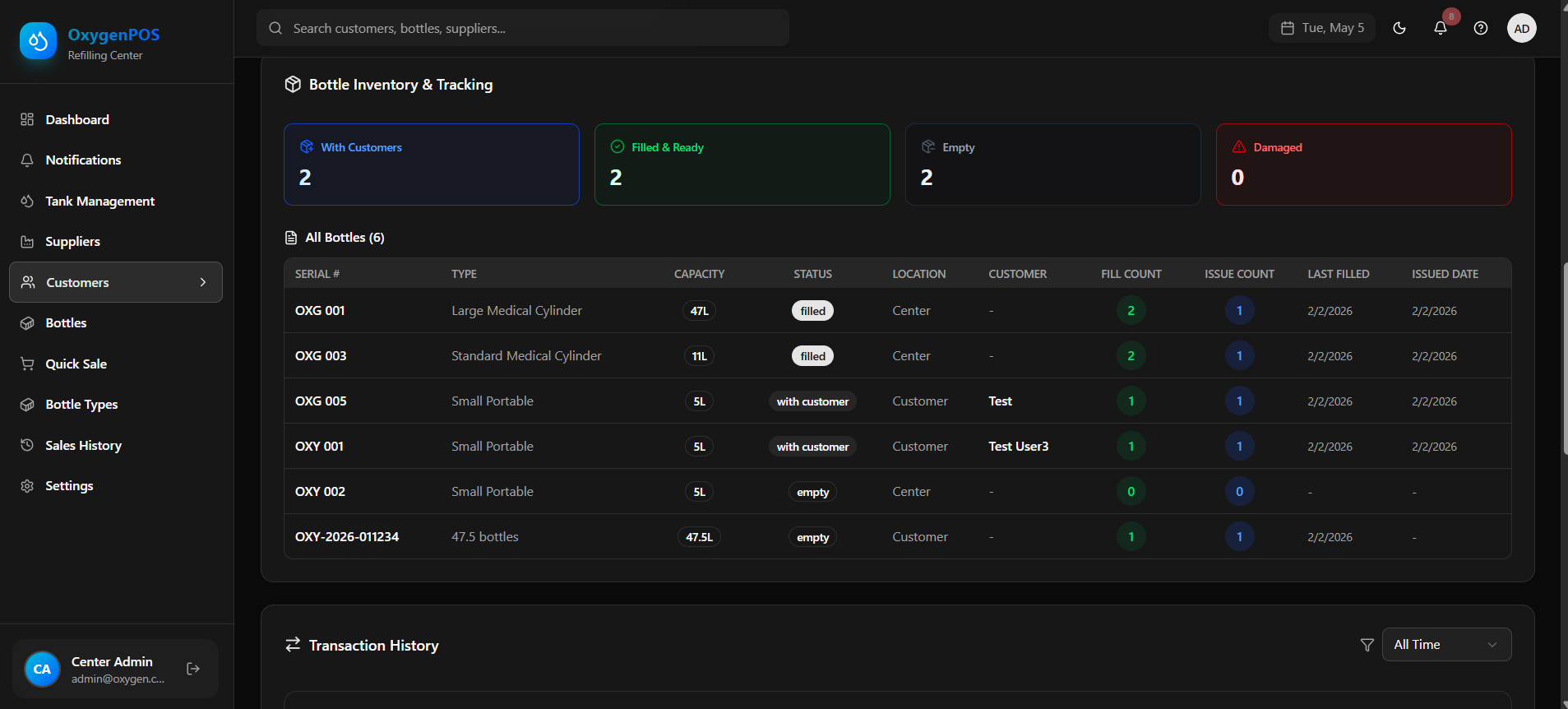
Task: Select the With Customers summary card
Action: pyautogui.click(x=432, y=165)
